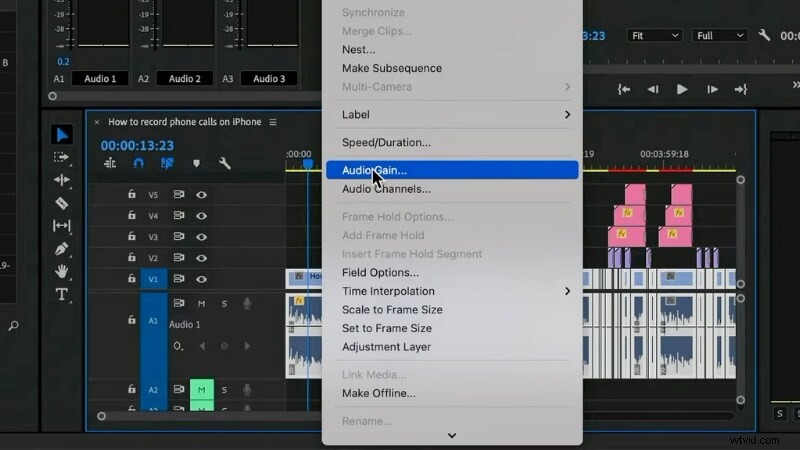The image size is (800, 450).
Task: Target the V1 video track
Action: pos(154,279)
